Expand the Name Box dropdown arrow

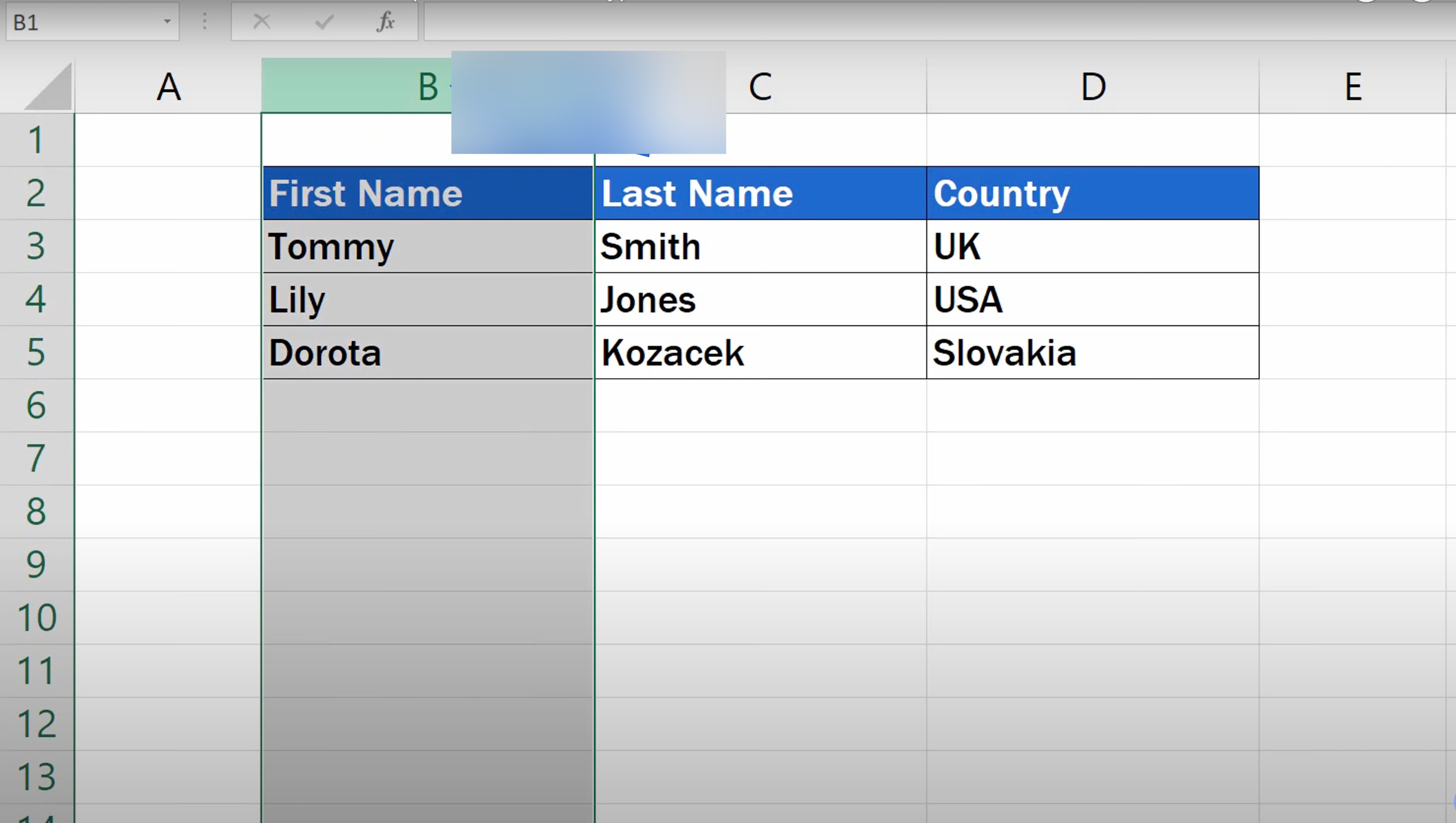click(167, 22)
